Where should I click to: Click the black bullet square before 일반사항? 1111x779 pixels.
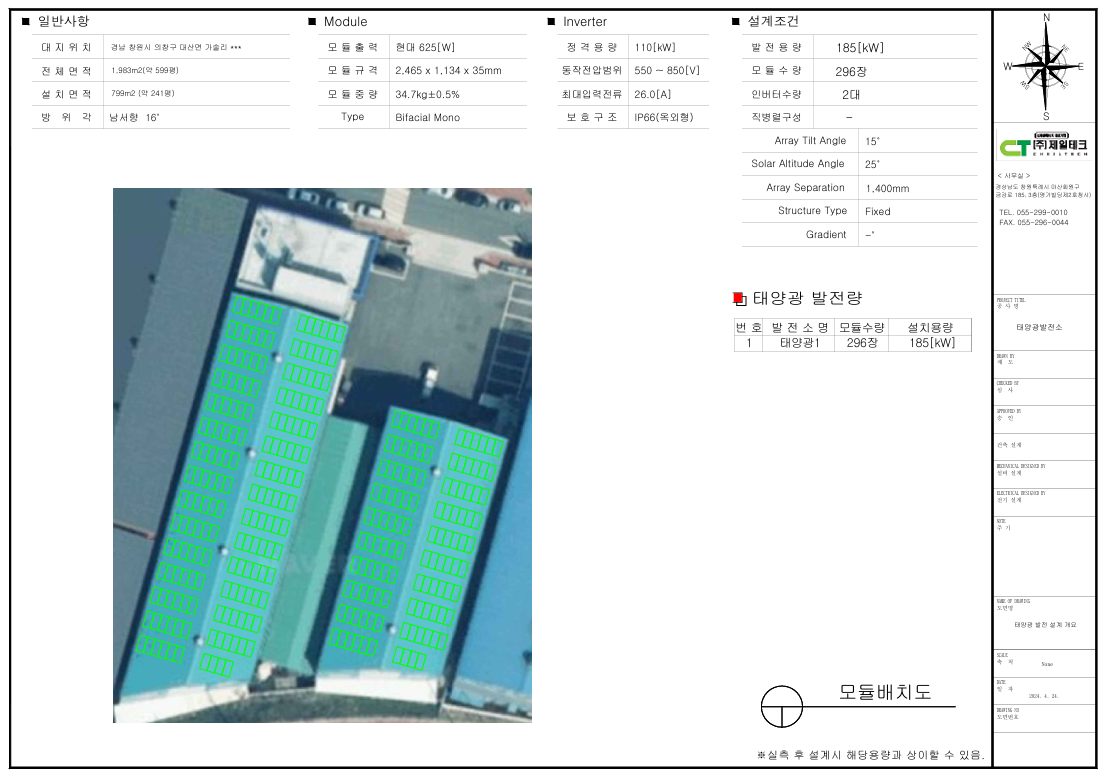[26, 22]
